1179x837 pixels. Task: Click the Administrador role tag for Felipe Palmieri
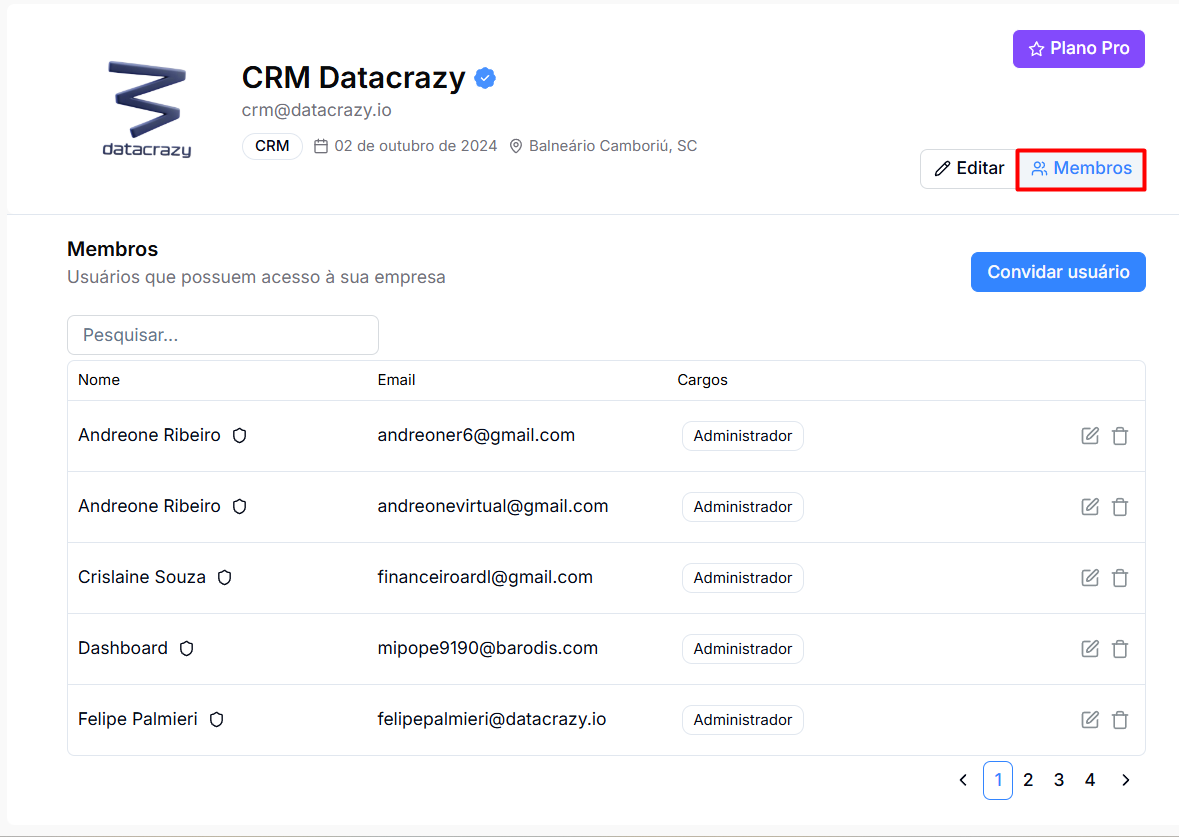[x=742, y=720]
